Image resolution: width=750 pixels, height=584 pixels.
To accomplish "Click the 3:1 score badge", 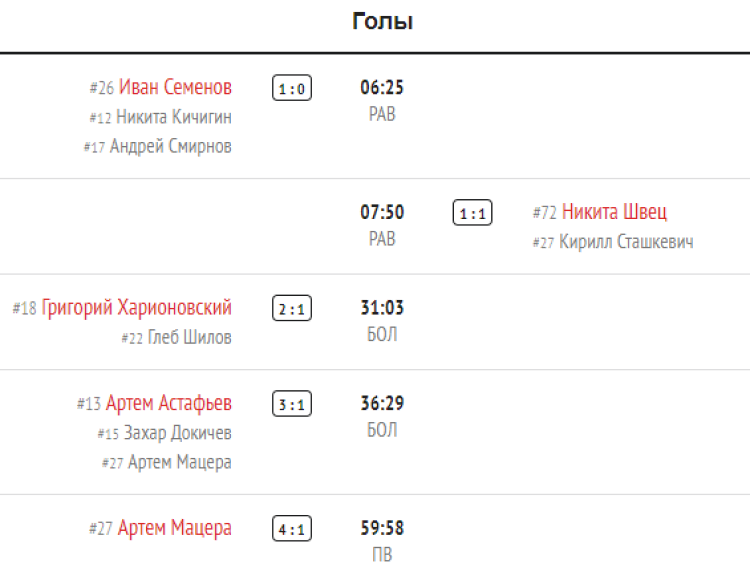I will pyautogui.click(x=291, y=405).
